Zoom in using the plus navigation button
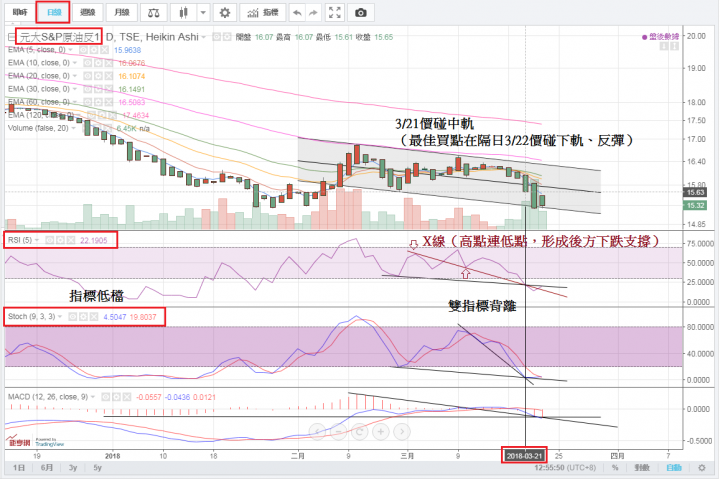Screen dimensions: 720x479 [x=381, y=432]
